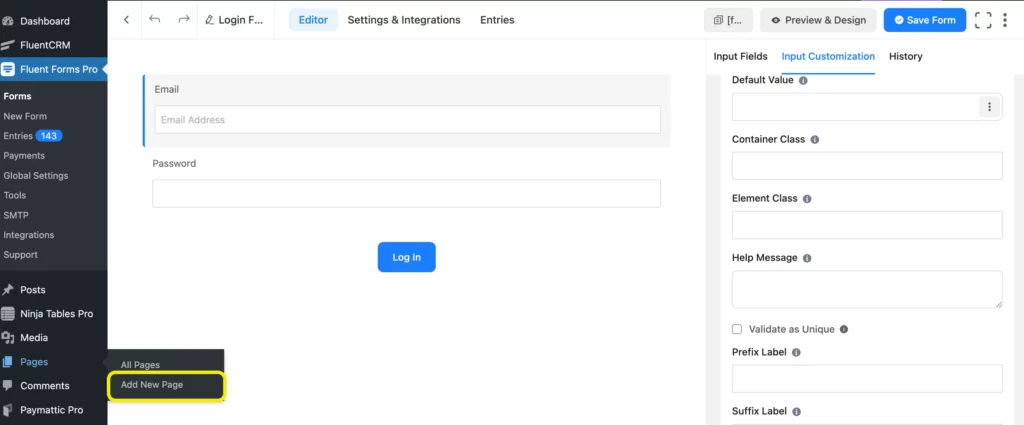Select the Input Customization tab

pyautogui.click(x=828, y=56)
